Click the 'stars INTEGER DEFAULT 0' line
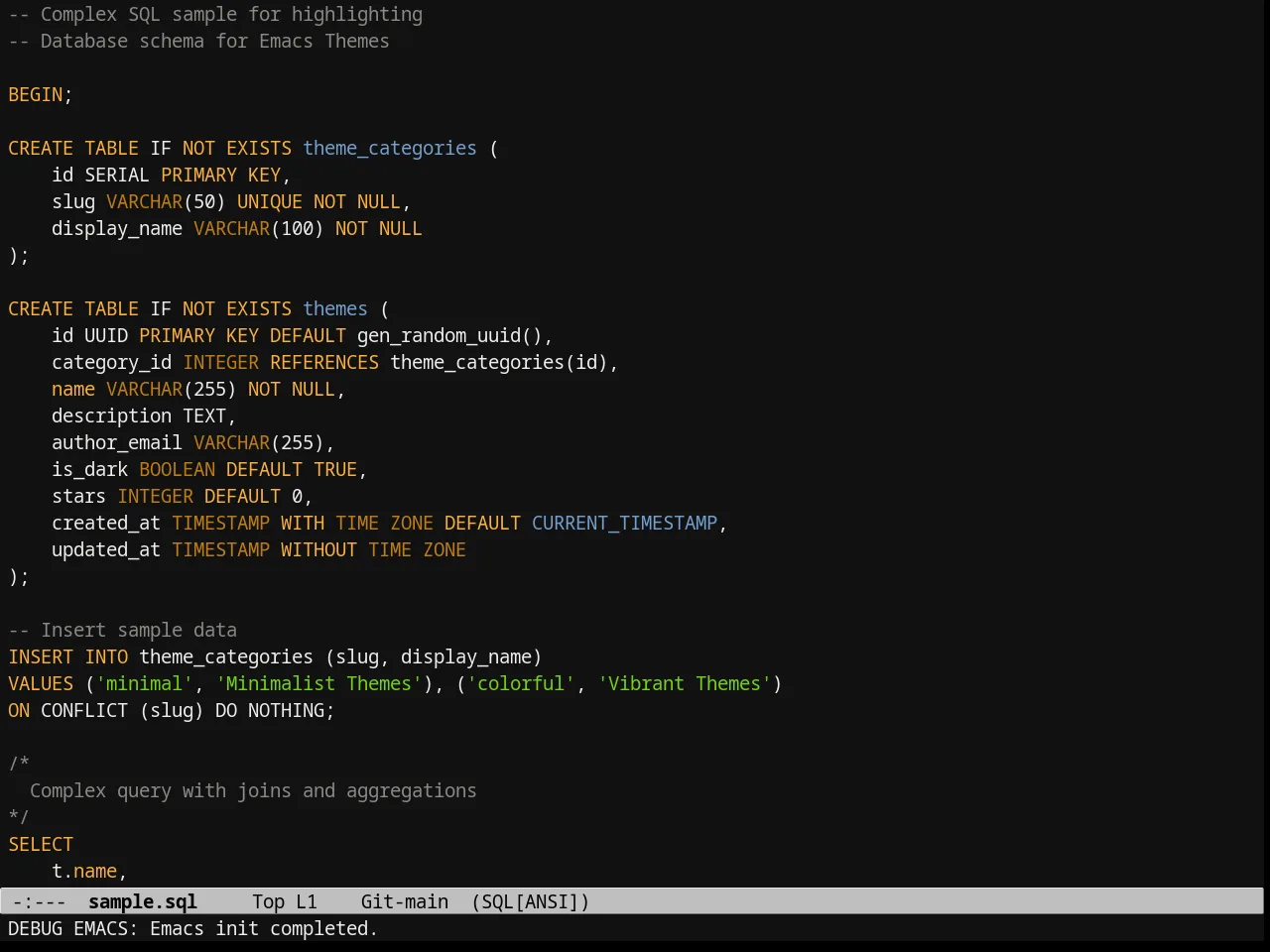 click(182, 496)
